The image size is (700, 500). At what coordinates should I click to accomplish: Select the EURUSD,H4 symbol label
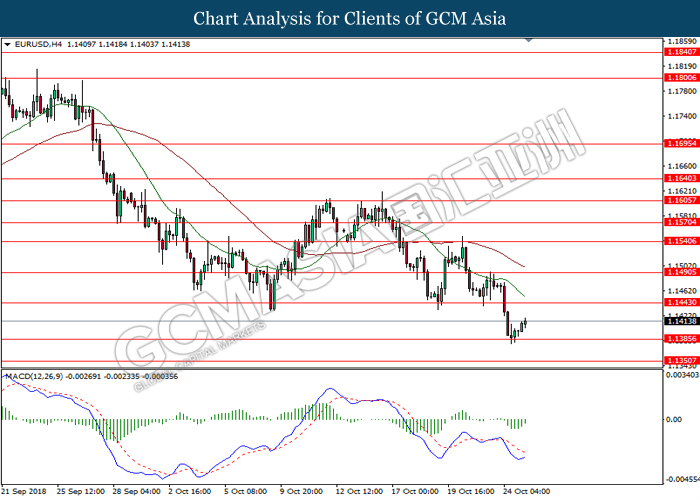pos(38,44)
